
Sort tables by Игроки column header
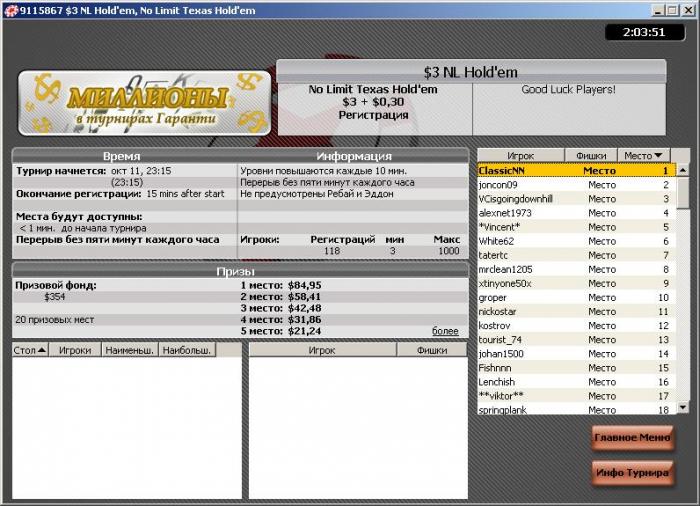(75, 350)
